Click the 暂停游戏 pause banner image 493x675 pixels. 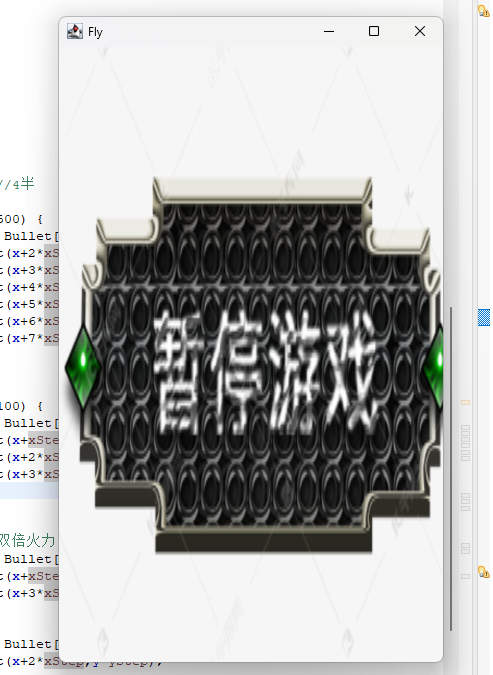coord(254,365)
